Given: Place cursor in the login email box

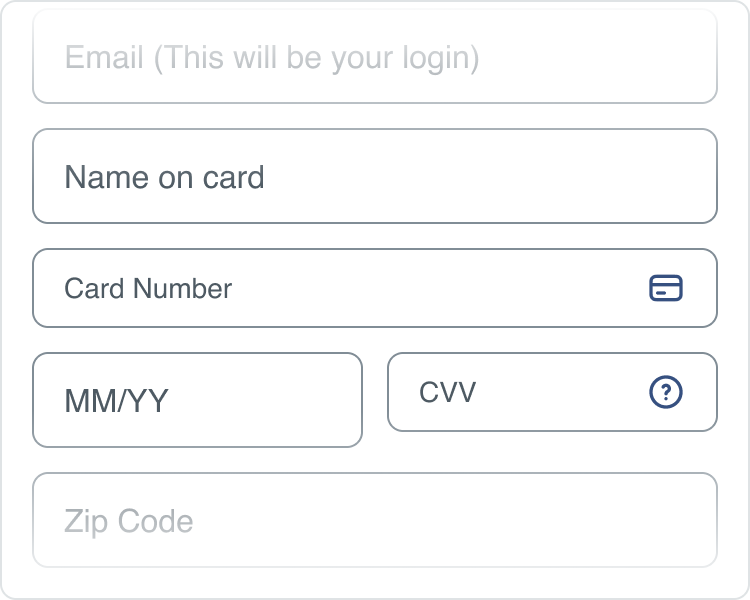Looking at the screenshot, I should (375, 57).
